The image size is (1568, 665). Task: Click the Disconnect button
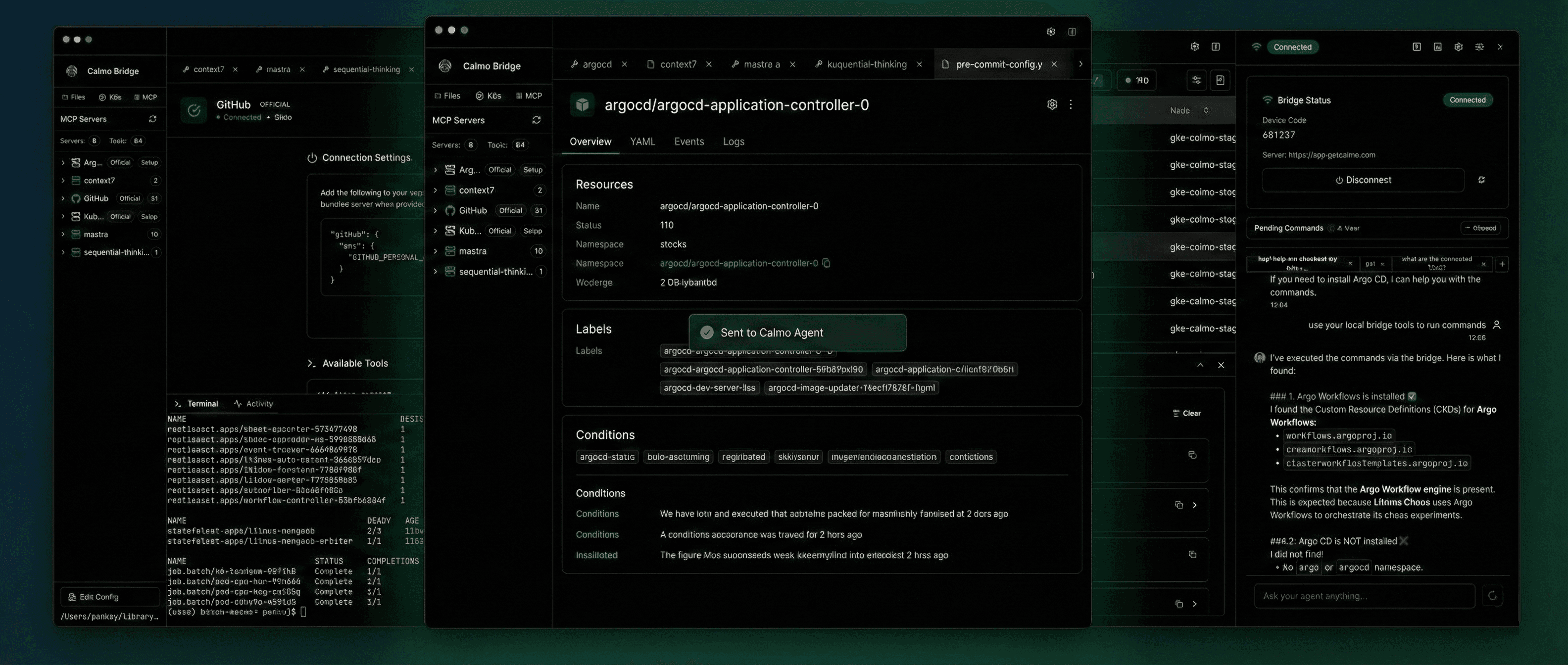[x=1363, y=180]
